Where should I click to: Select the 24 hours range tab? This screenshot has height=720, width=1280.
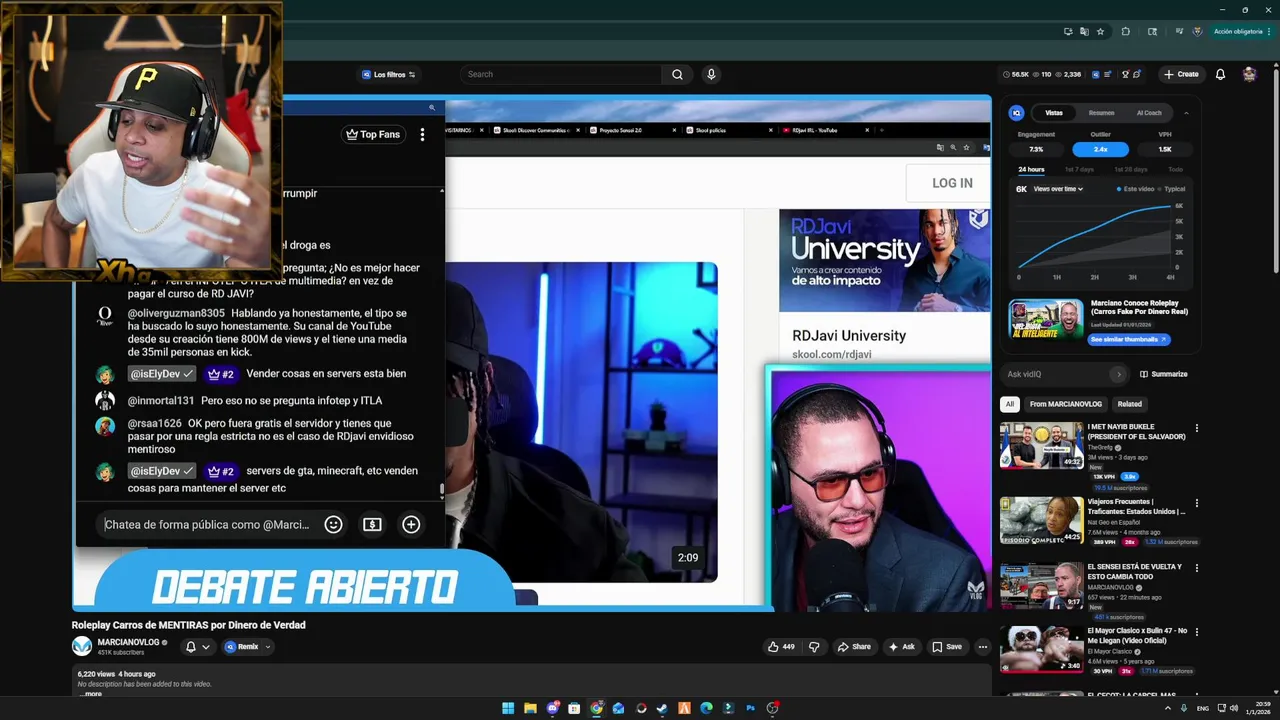coord(1031,169)
